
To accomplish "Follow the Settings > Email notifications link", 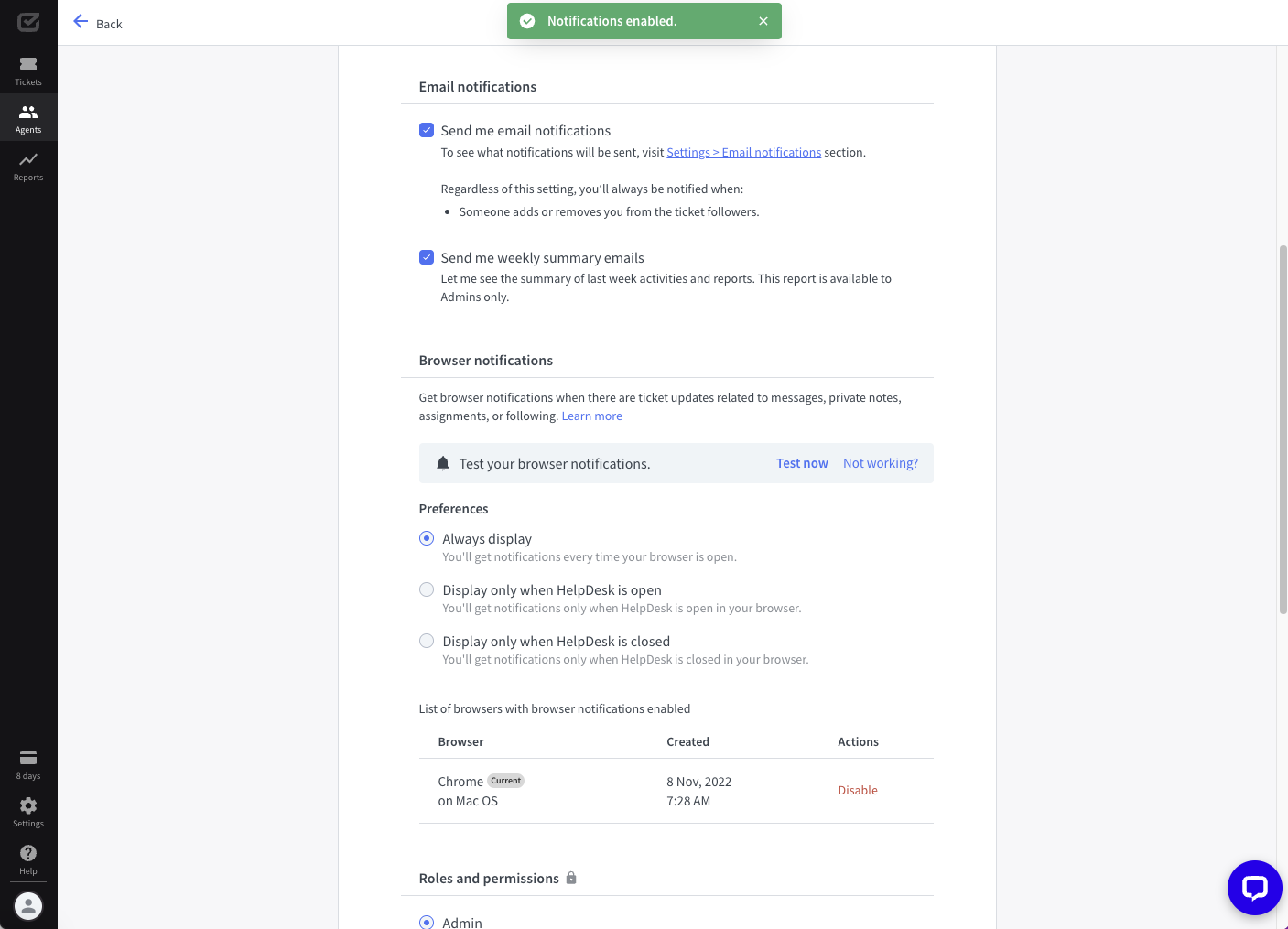I will click(x=743, y=153).
